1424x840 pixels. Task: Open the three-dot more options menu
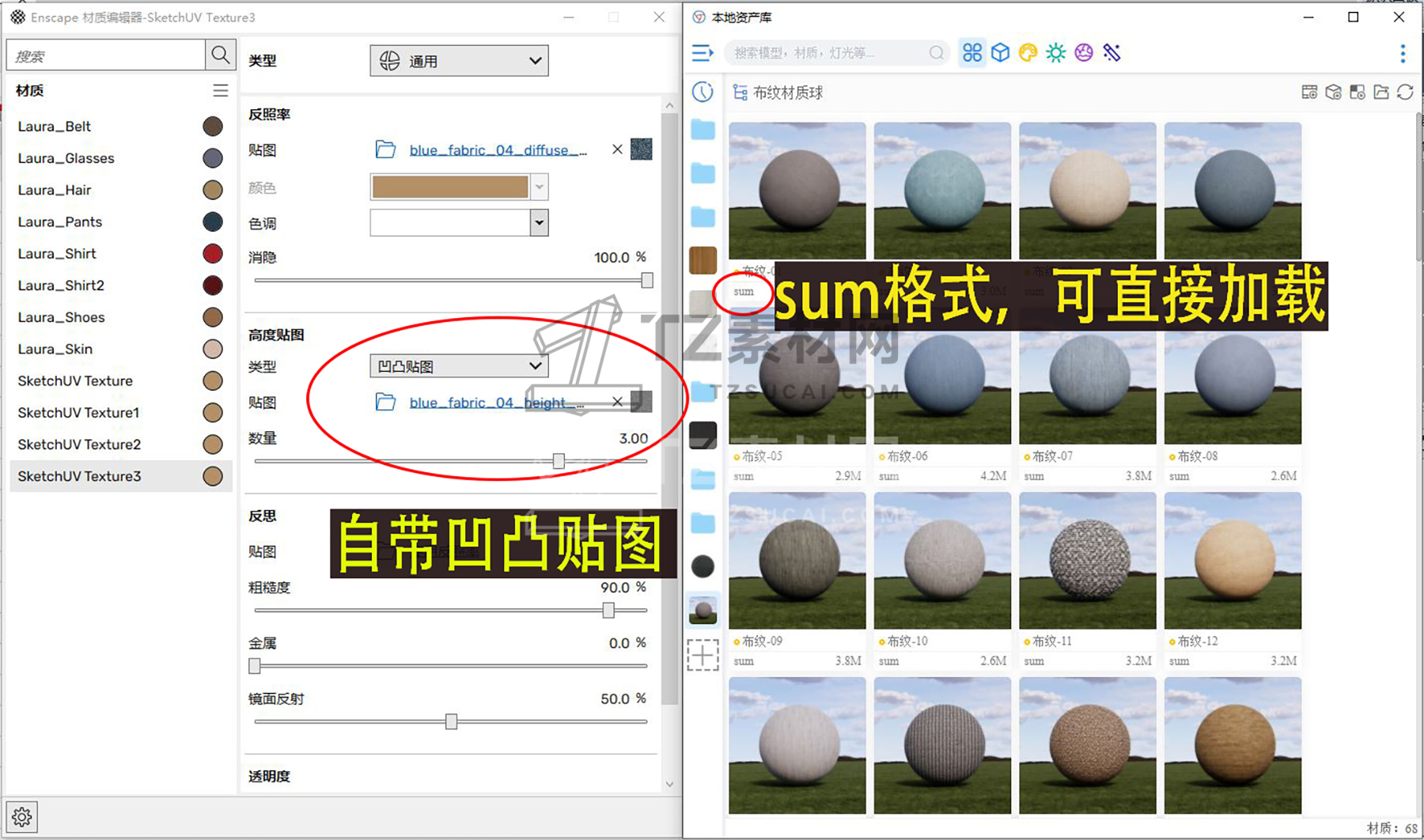[1403, 53]
